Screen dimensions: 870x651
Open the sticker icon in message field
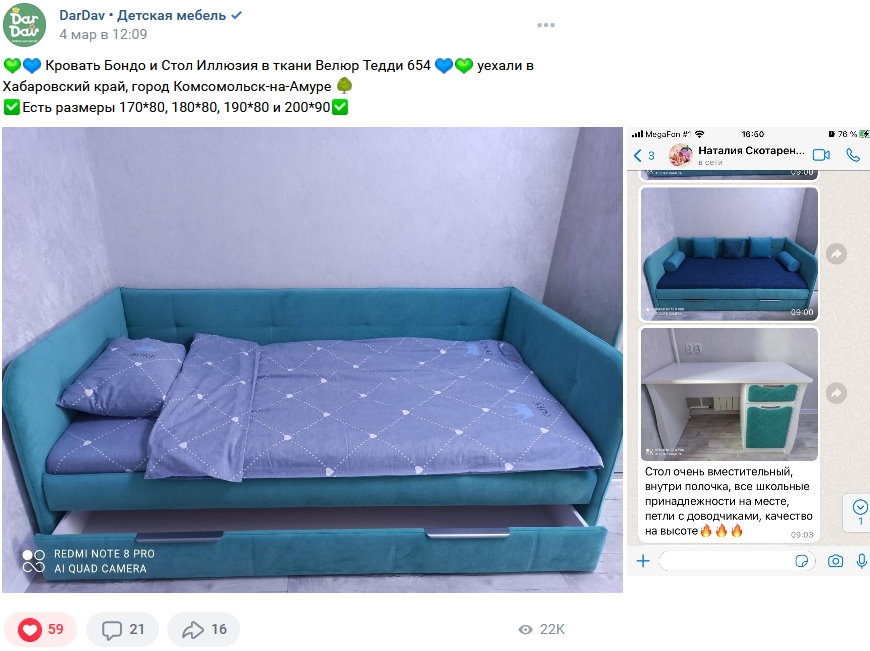pyautogui.click(x=802, y=561)
